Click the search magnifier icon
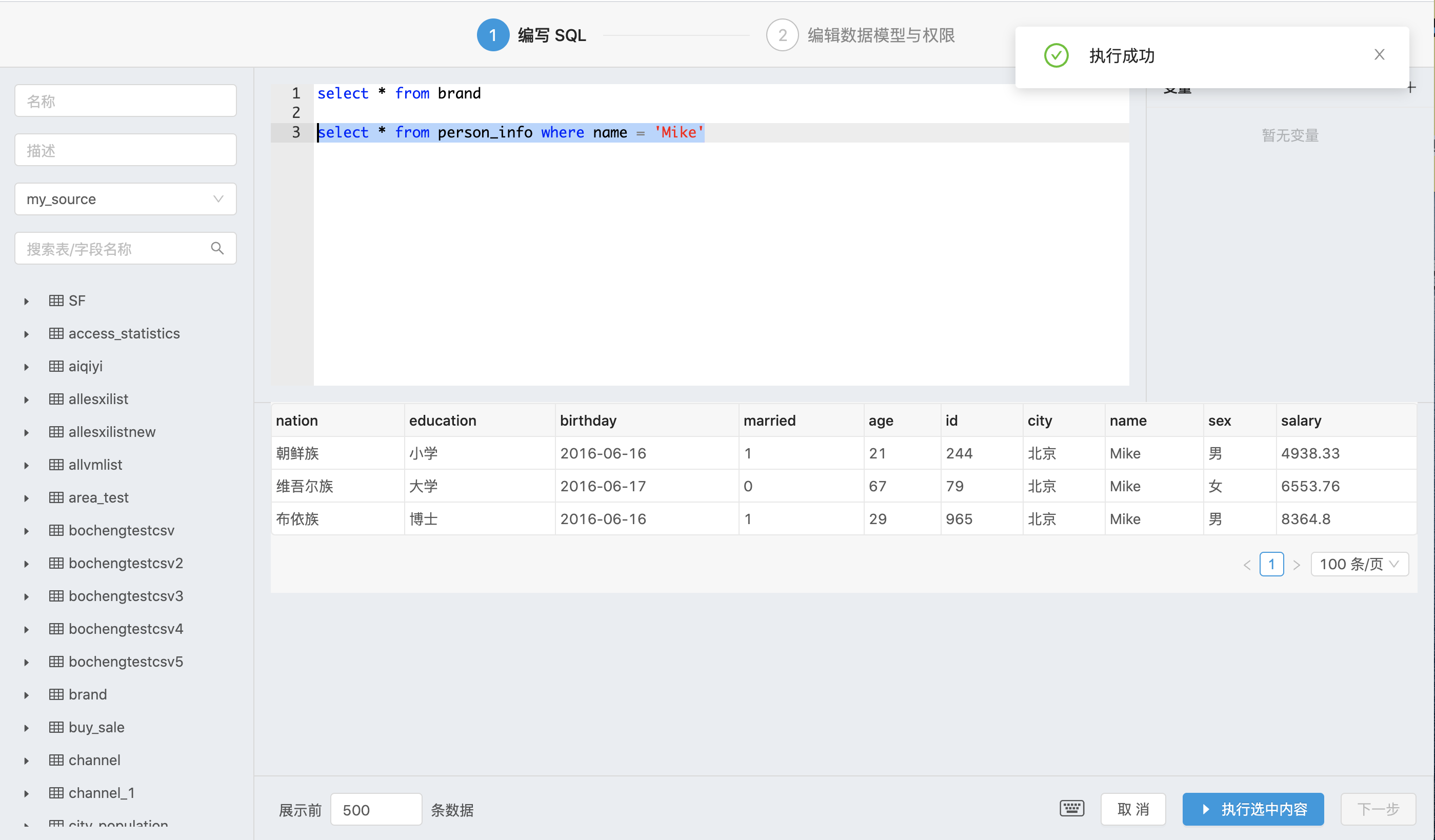1435x840 pixels. [x=217, y=248]
